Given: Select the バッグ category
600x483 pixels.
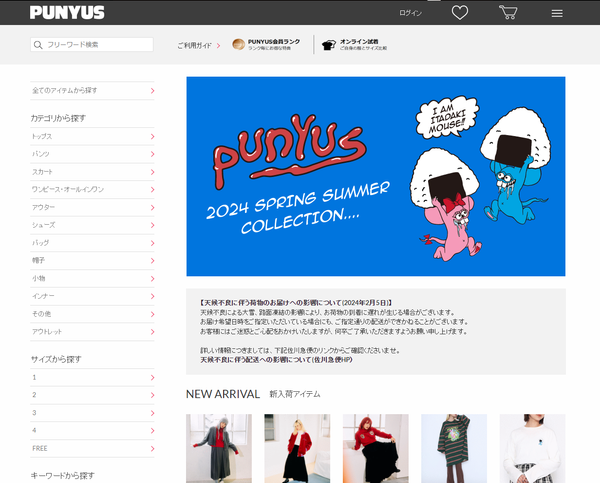Looking at the screenshot, I should (92, 243).
